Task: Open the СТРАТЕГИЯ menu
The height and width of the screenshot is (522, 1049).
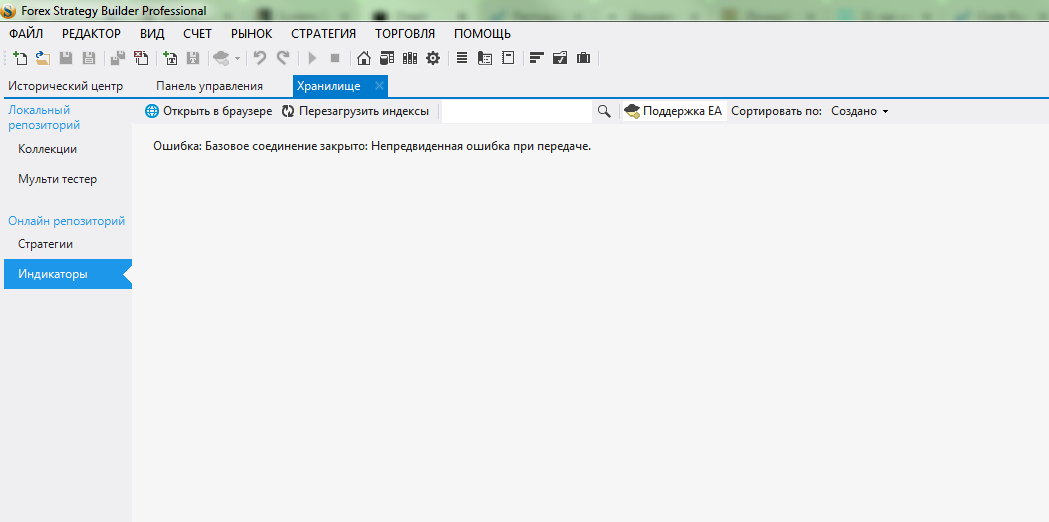Action: click(324, 33)
